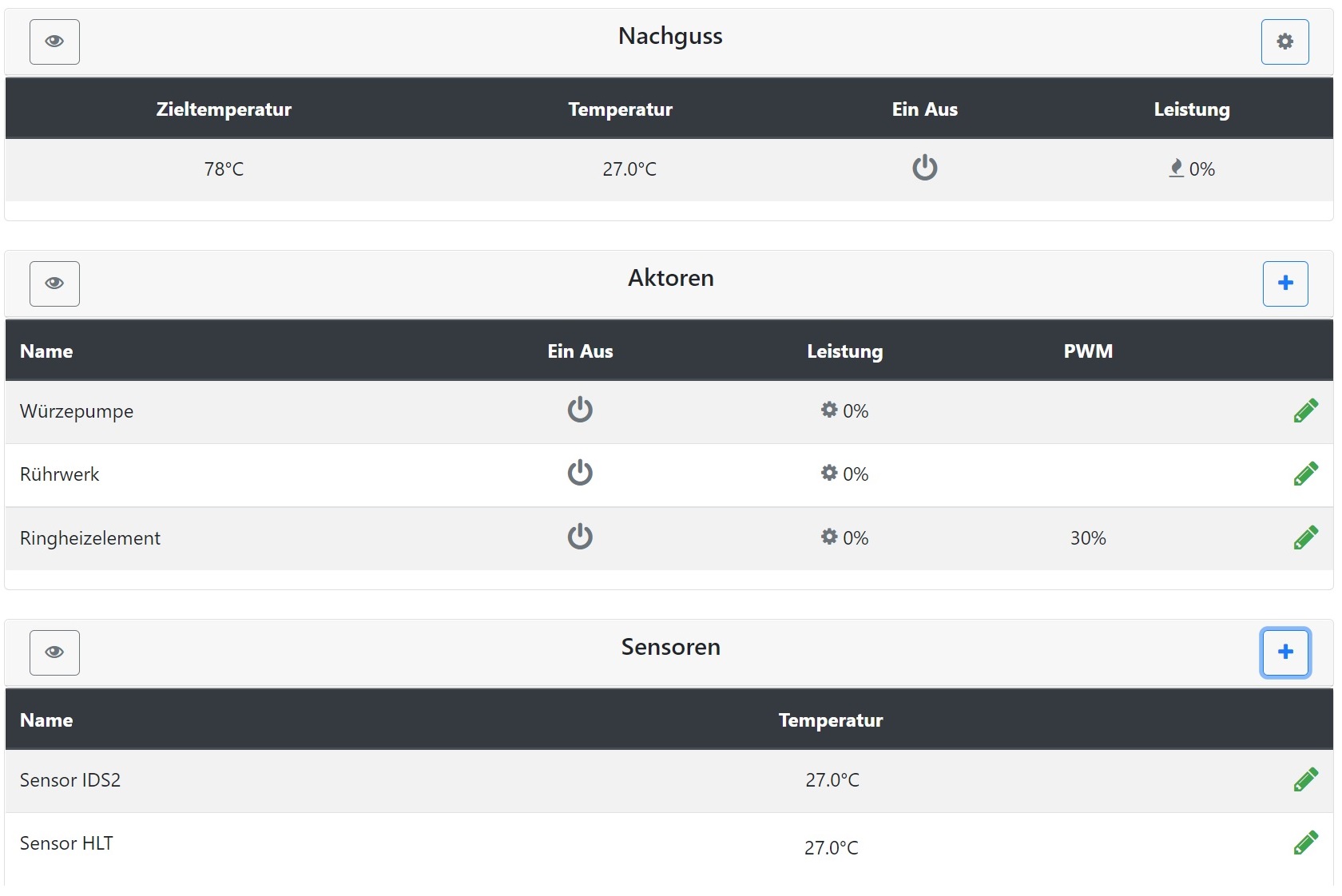Add a new sensor with plus button
1342x896 pixels.
(x=1284, y=652)
